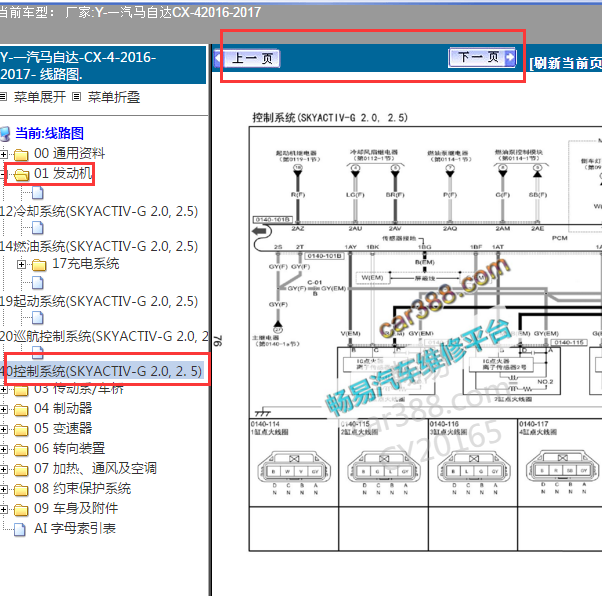The image size is (602, 596).
Task: Open the 17充电系统 folder
Action: coord(86,263)
